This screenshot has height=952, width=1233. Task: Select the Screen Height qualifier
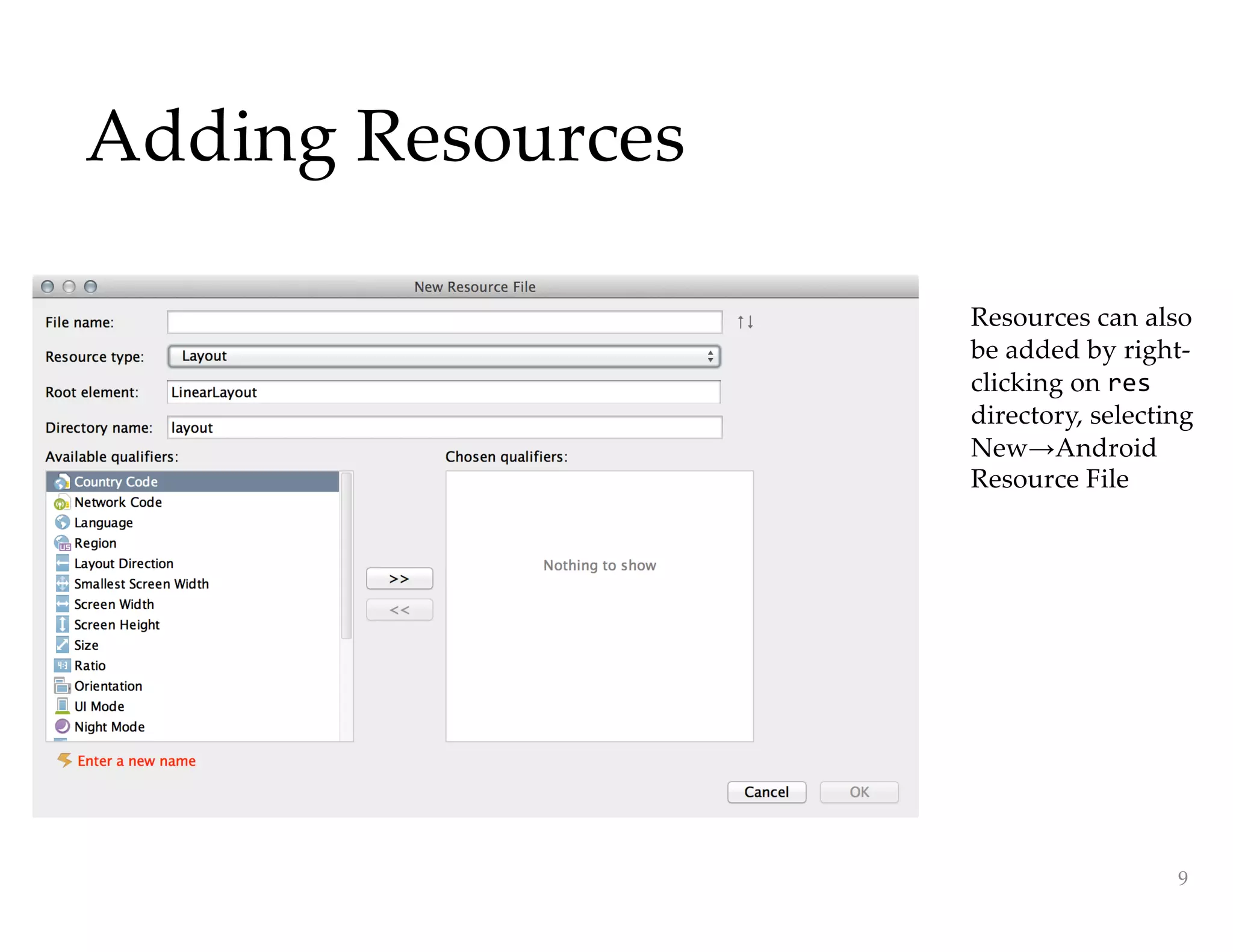pos(193,625)
